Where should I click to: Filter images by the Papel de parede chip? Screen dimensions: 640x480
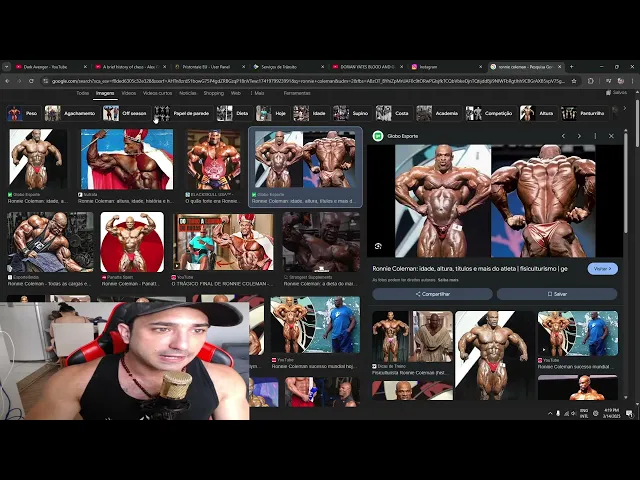(183, 113)
